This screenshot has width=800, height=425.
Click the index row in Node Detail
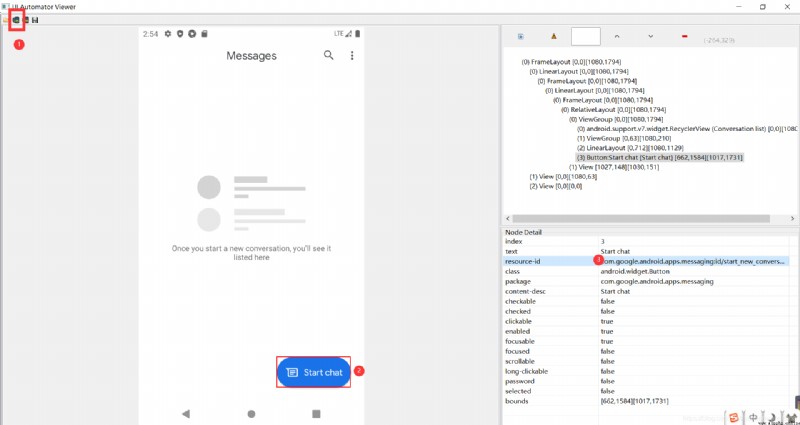646,241
